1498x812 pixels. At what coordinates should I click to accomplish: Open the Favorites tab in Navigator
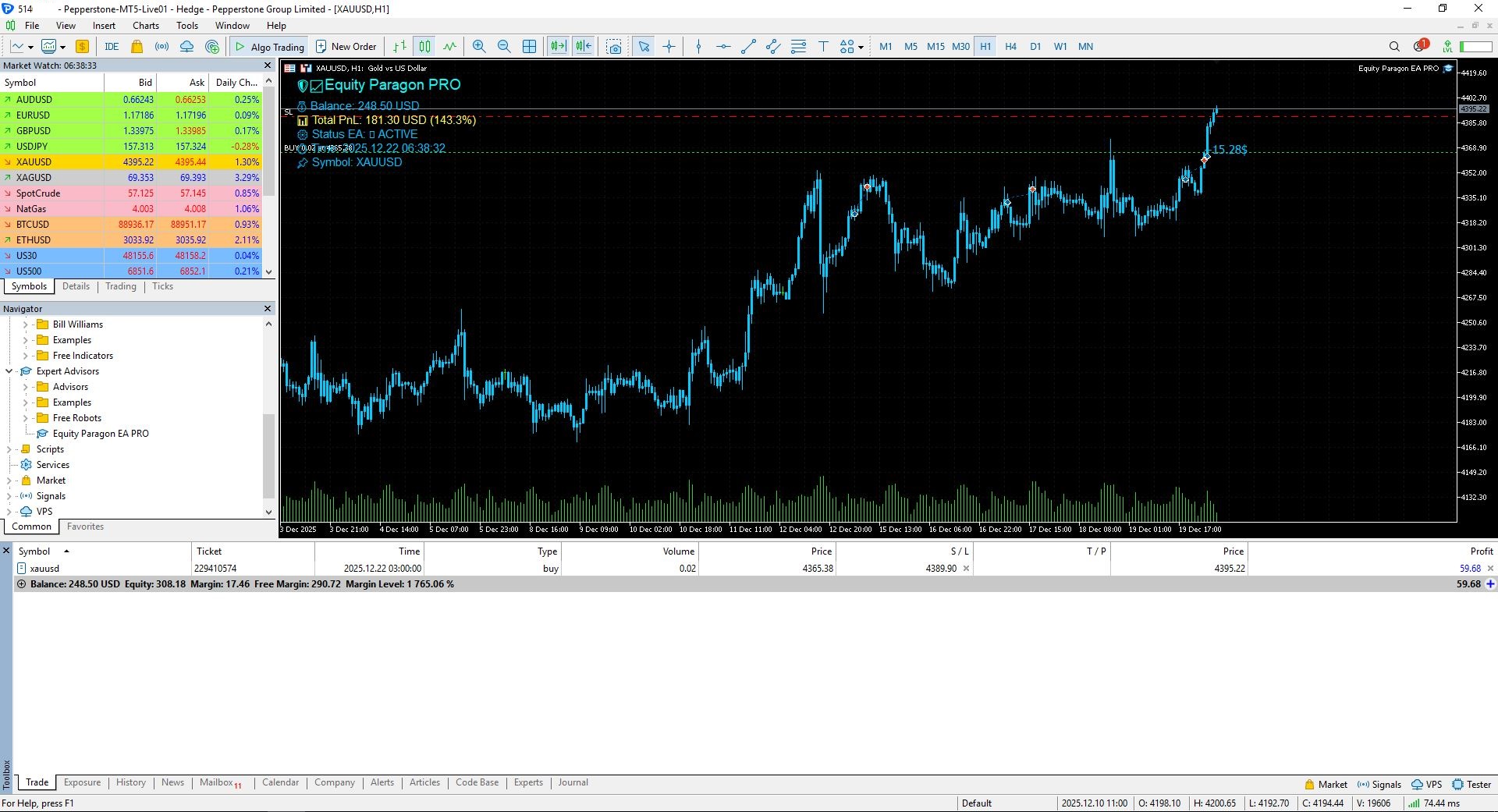(x=85, y=527)
